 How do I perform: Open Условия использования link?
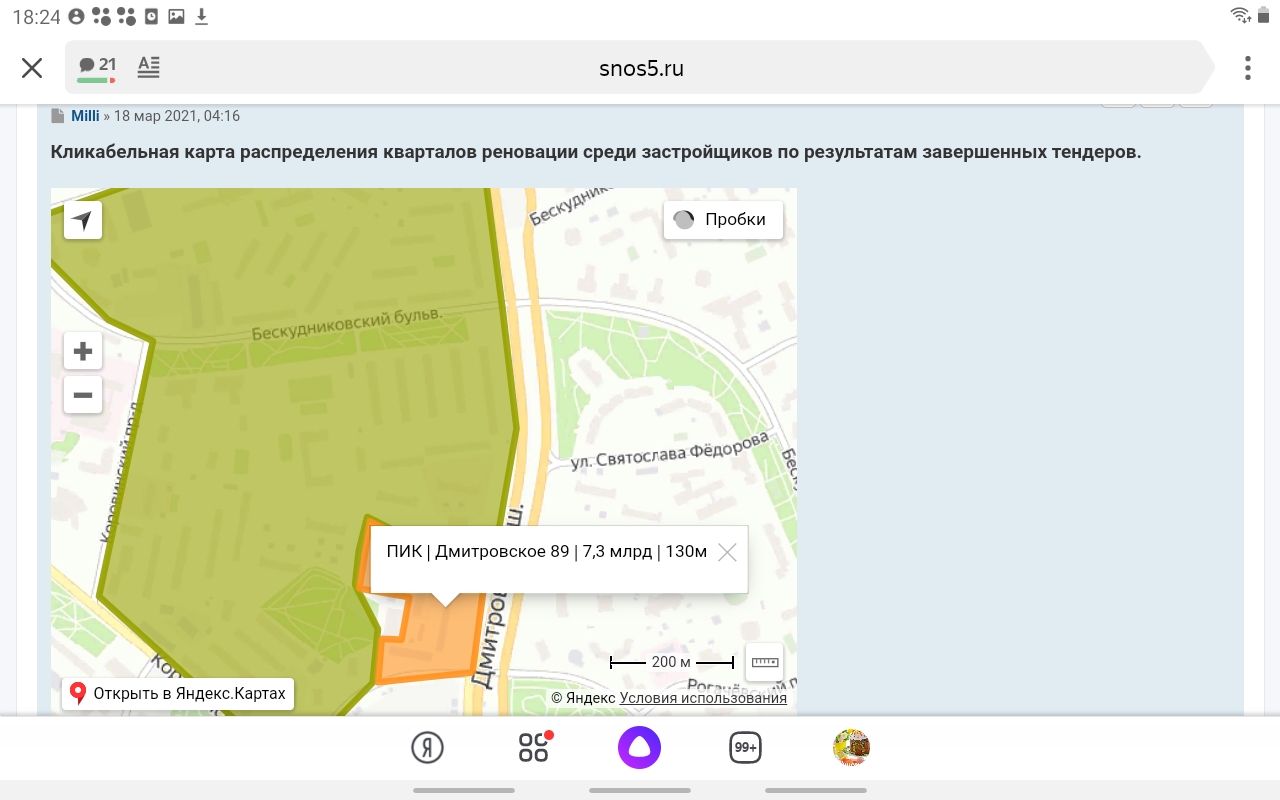click(x=703, y=698)
